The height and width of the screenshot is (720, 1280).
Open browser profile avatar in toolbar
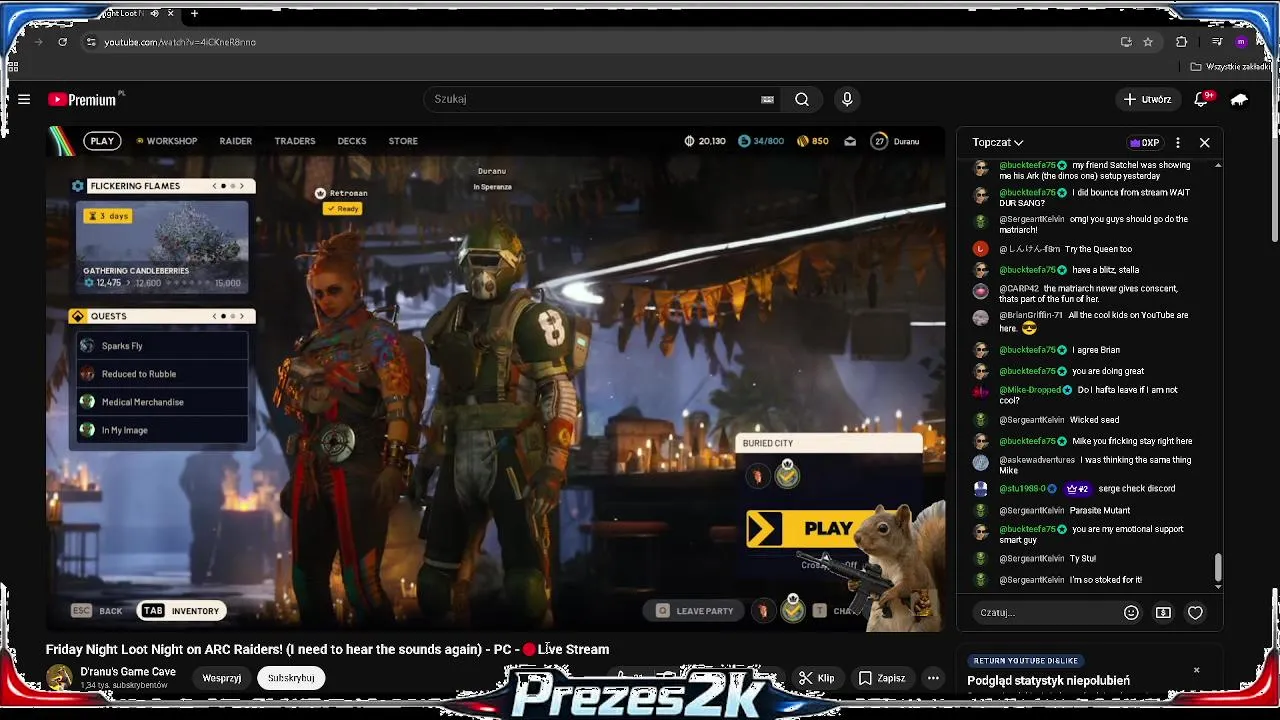1241,42
